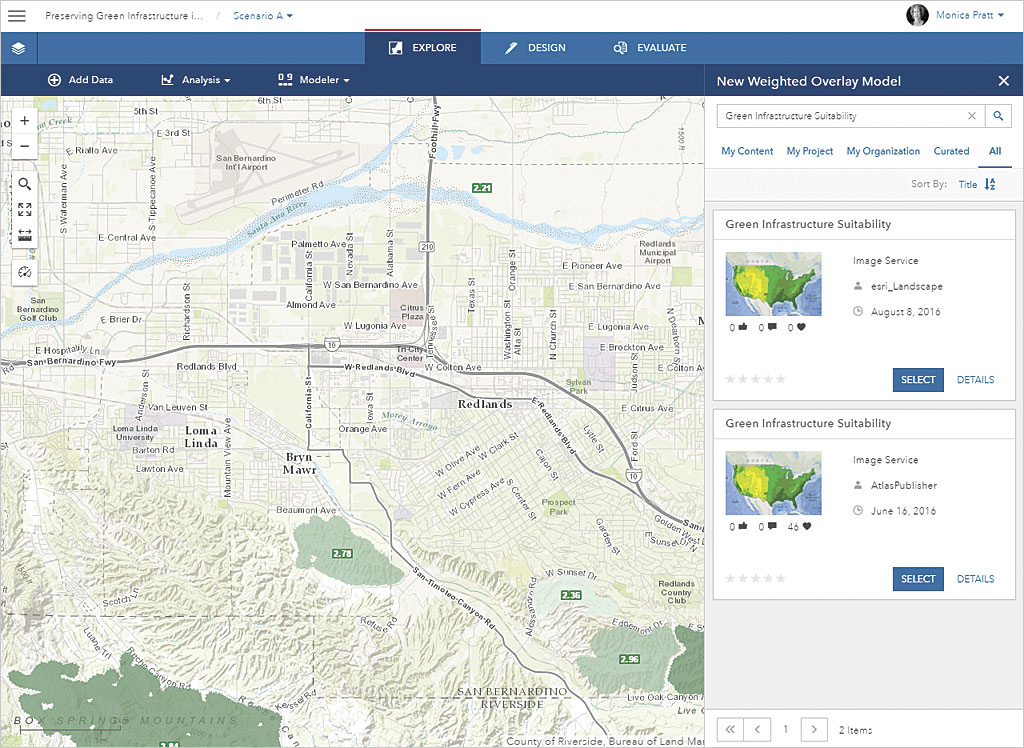This screenshot has height=748, width=1024.
Task: Zoom in on the map
Action: tap(24, 120)
